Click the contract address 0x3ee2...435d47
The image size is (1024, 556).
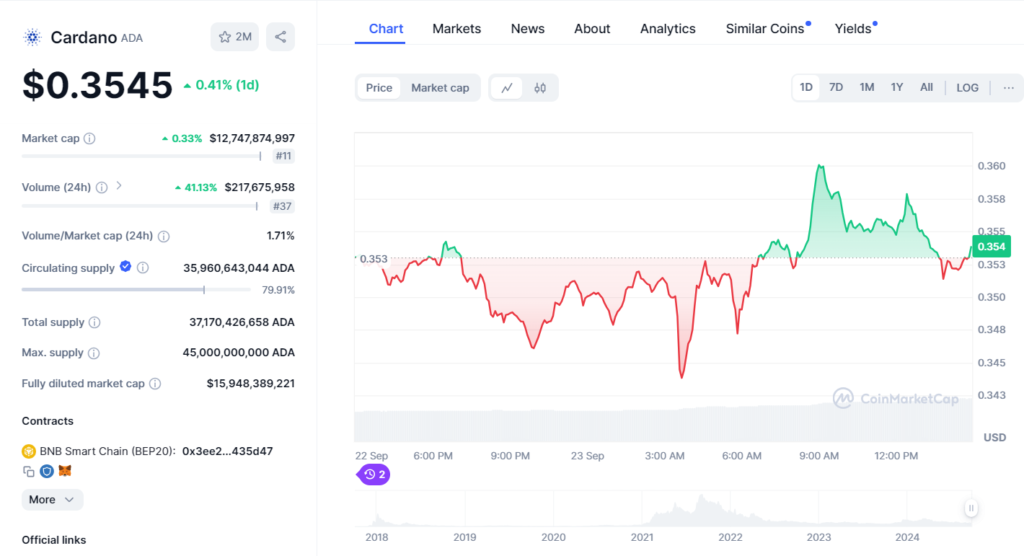pyautogui.click(x=227, y=451)
